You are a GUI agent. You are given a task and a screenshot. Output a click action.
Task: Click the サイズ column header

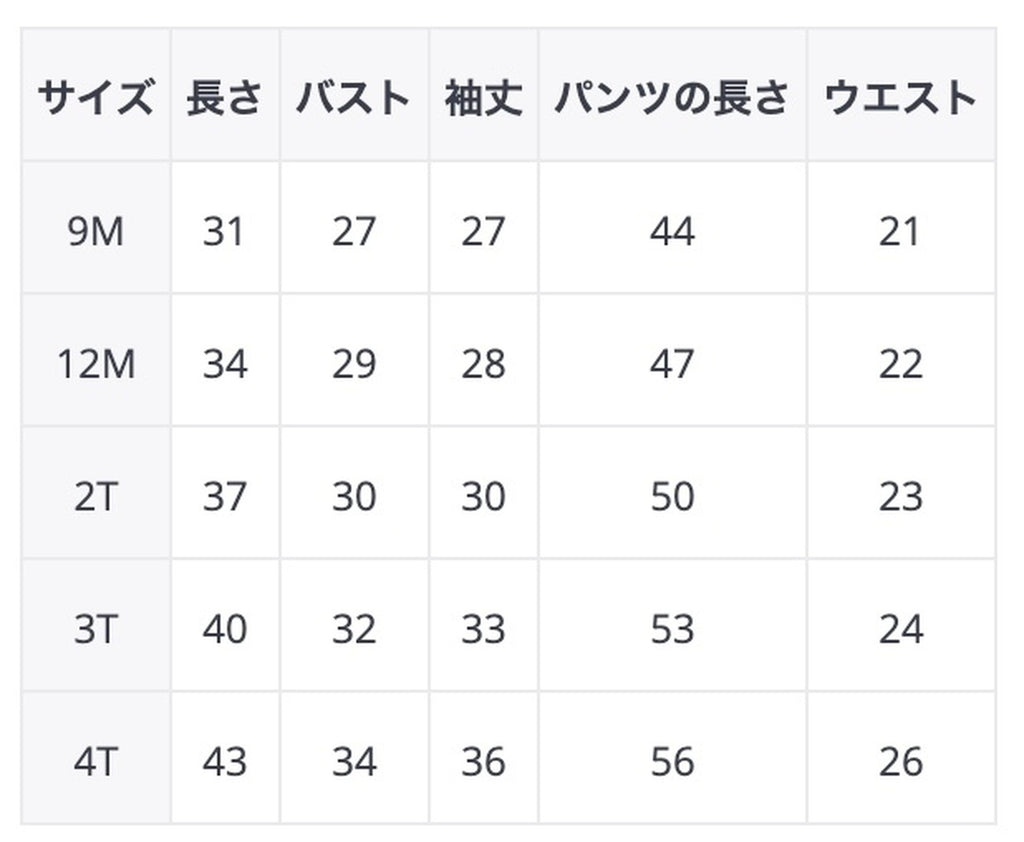point(95,98)
